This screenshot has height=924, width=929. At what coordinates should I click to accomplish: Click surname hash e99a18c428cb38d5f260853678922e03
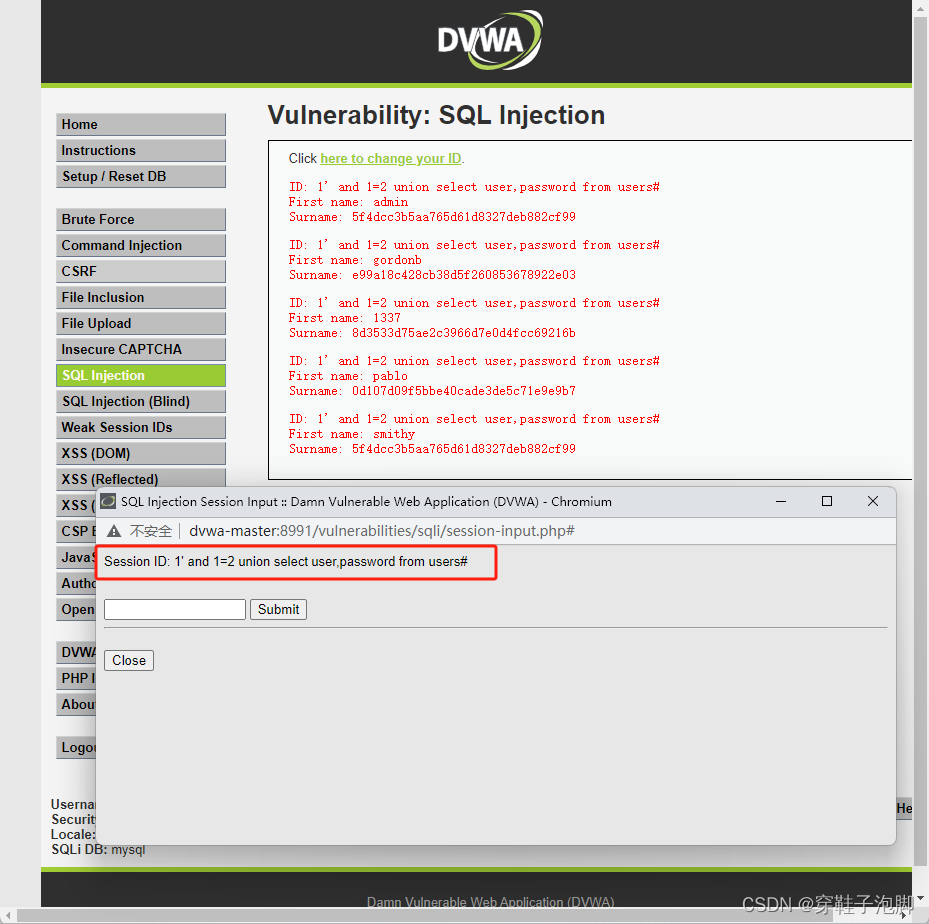click(x=463, y=275)
